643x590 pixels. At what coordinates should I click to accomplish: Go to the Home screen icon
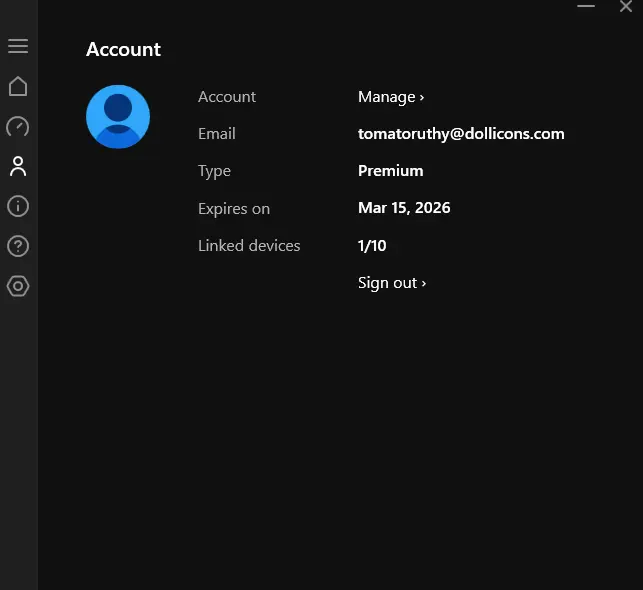(x=18, y=86)
